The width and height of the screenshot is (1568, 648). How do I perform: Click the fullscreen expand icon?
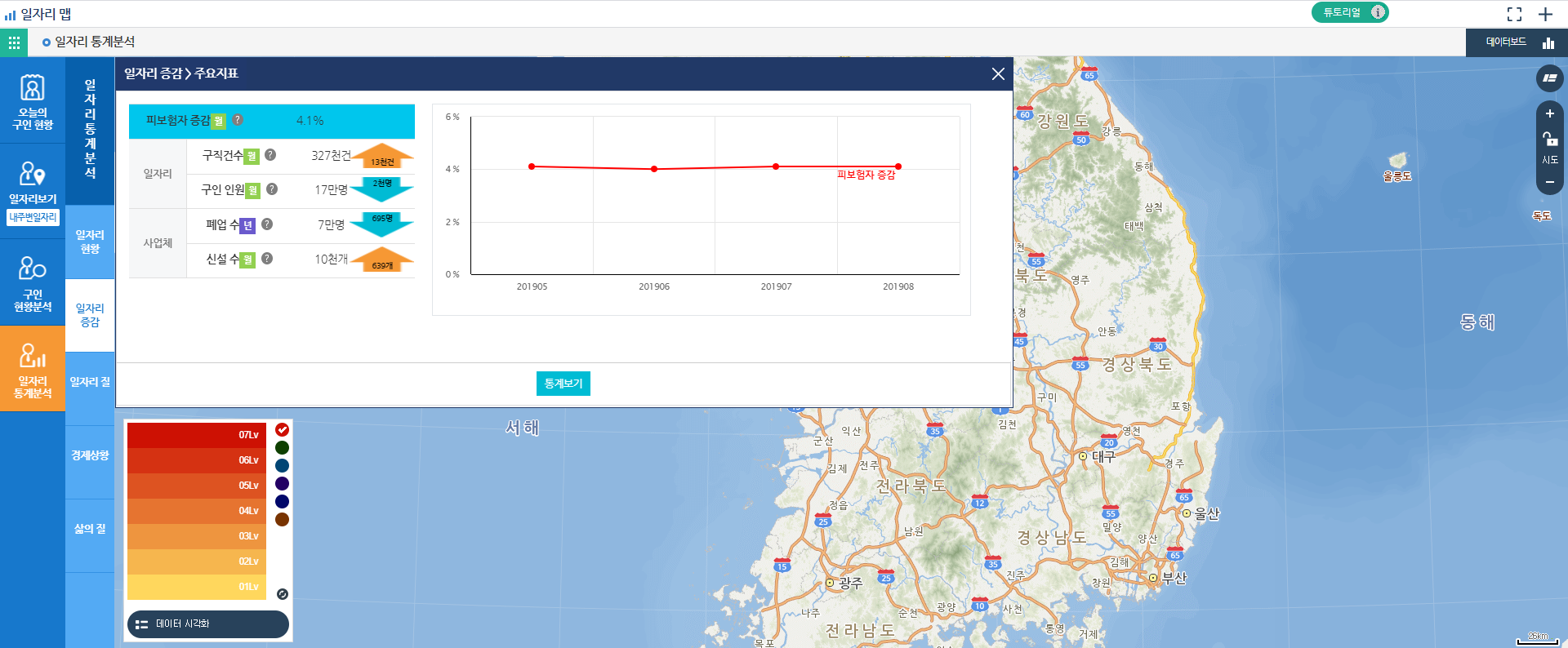(1514, 14)
